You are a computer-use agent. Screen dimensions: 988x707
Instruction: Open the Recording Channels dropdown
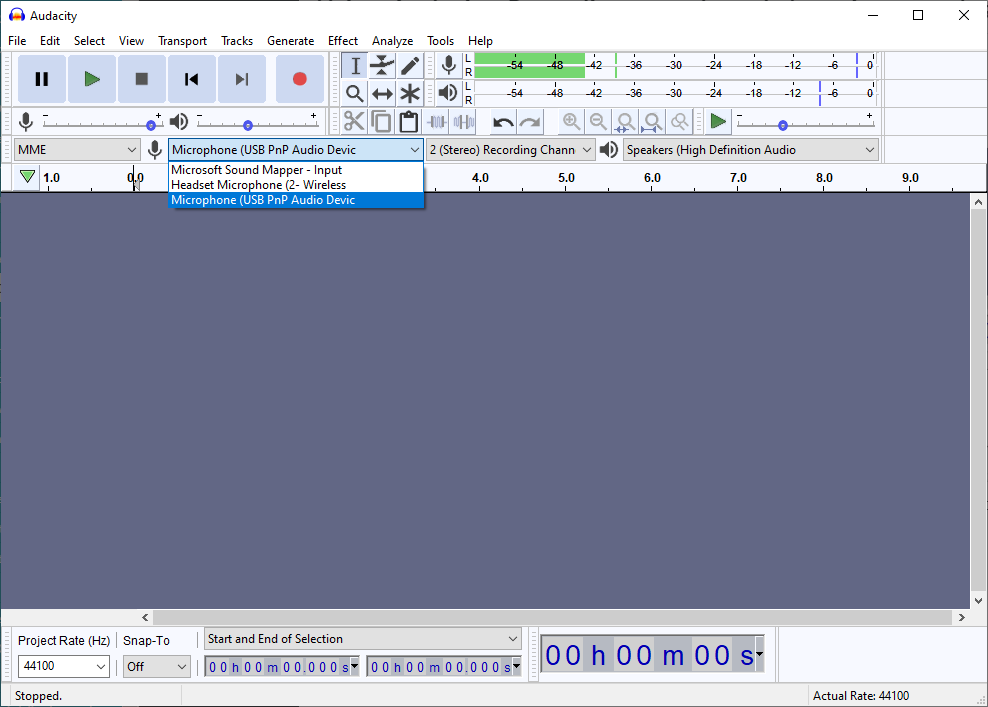pyautogui.click(x=510, y=150)
